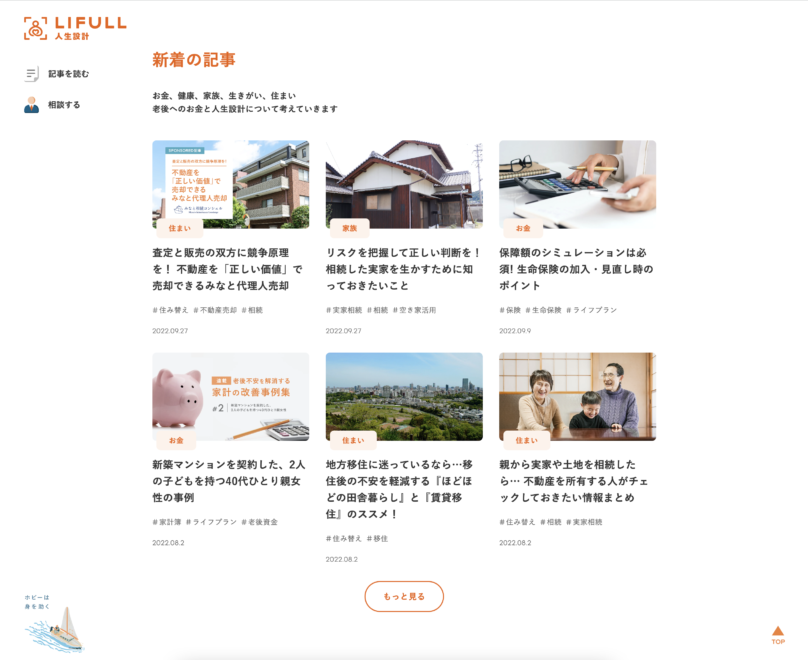Image resolution: width=808 pixels, height=660 pixels.
Task: Click the お金 label on calculator image
Action: click(x=523, y=228)
